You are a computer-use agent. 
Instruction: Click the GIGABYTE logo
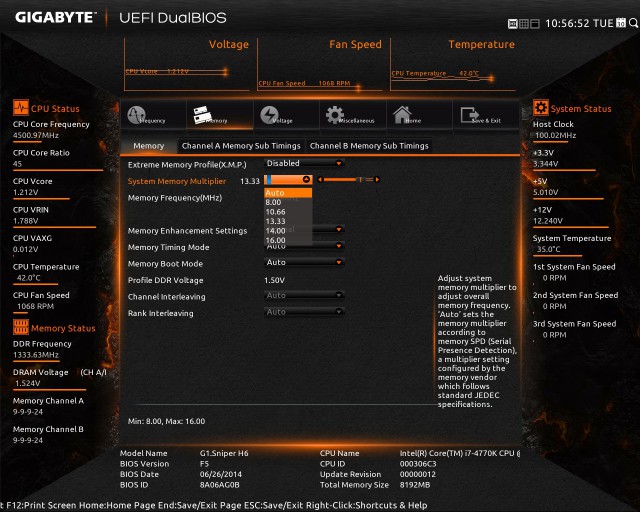click(x=55, y=18)
